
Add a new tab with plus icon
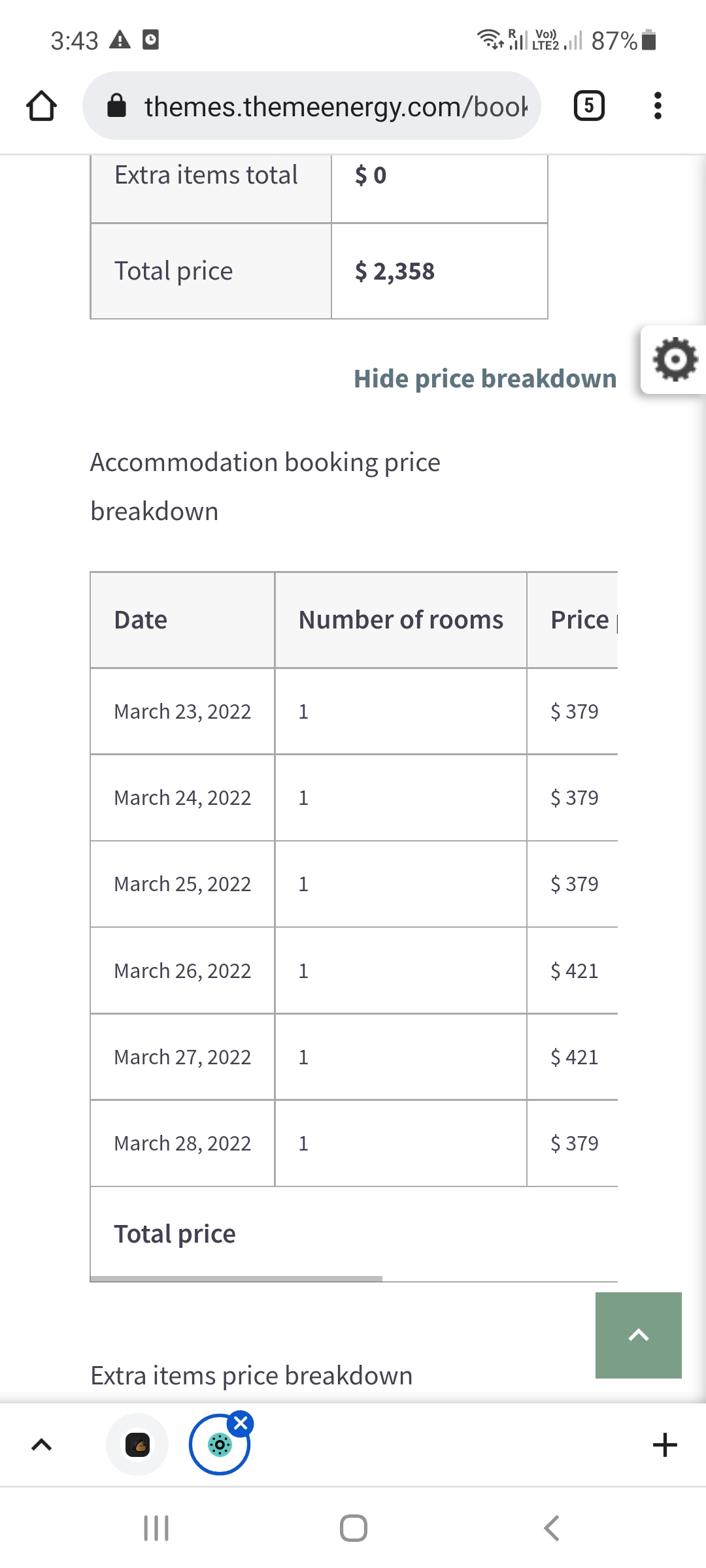coord(665,1445)
